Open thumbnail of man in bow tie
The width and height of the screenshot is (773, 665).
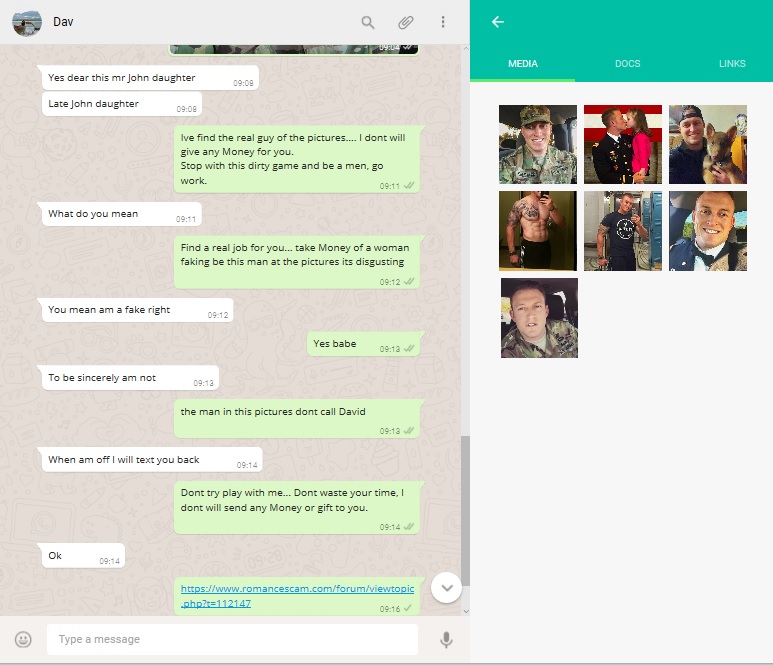[x=707, y=231]
